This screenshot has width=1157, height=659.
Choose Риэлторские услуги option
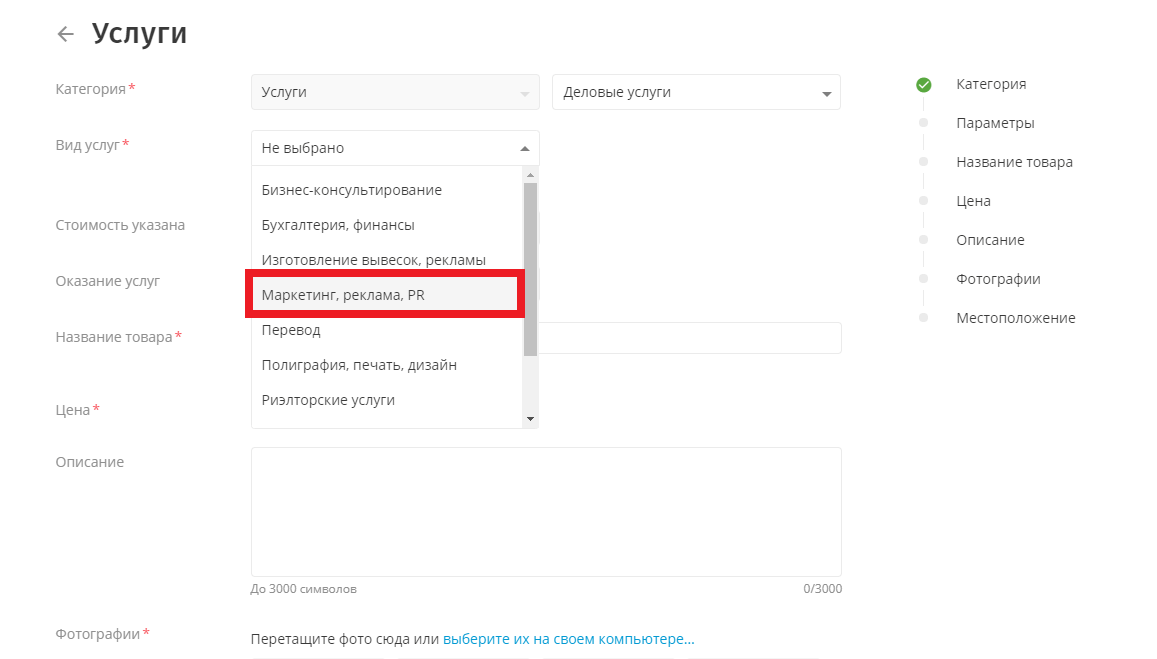(x=328, y=400)
